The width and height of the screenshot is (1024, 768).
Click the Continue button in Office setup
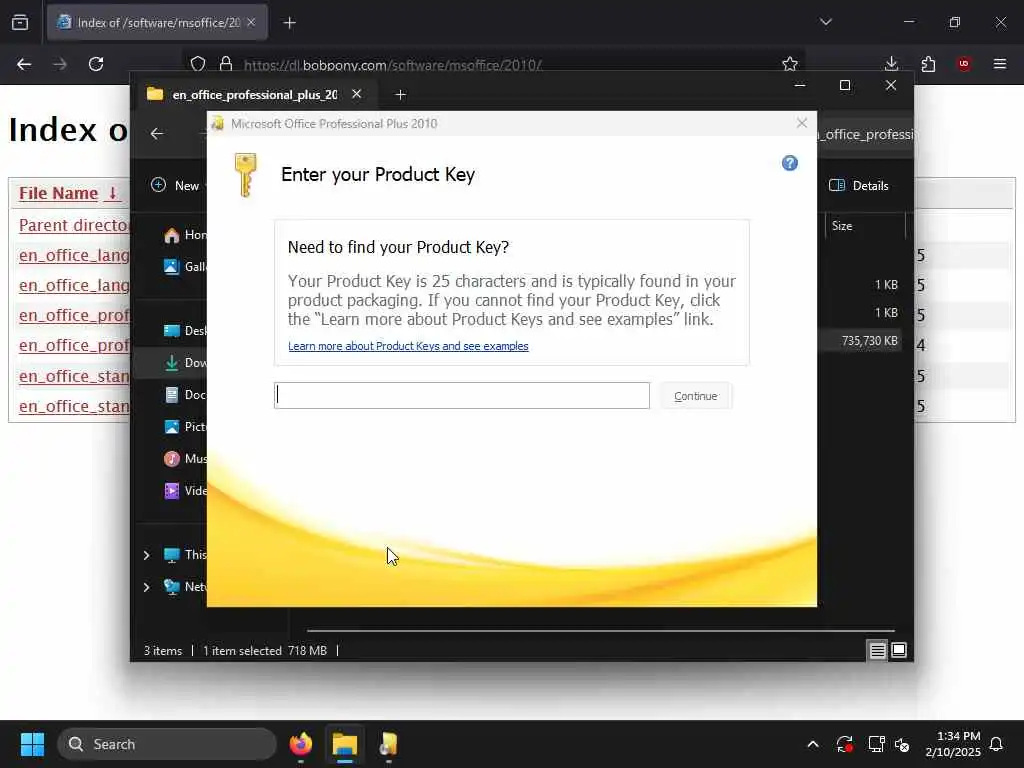click(x=696, y=396)
